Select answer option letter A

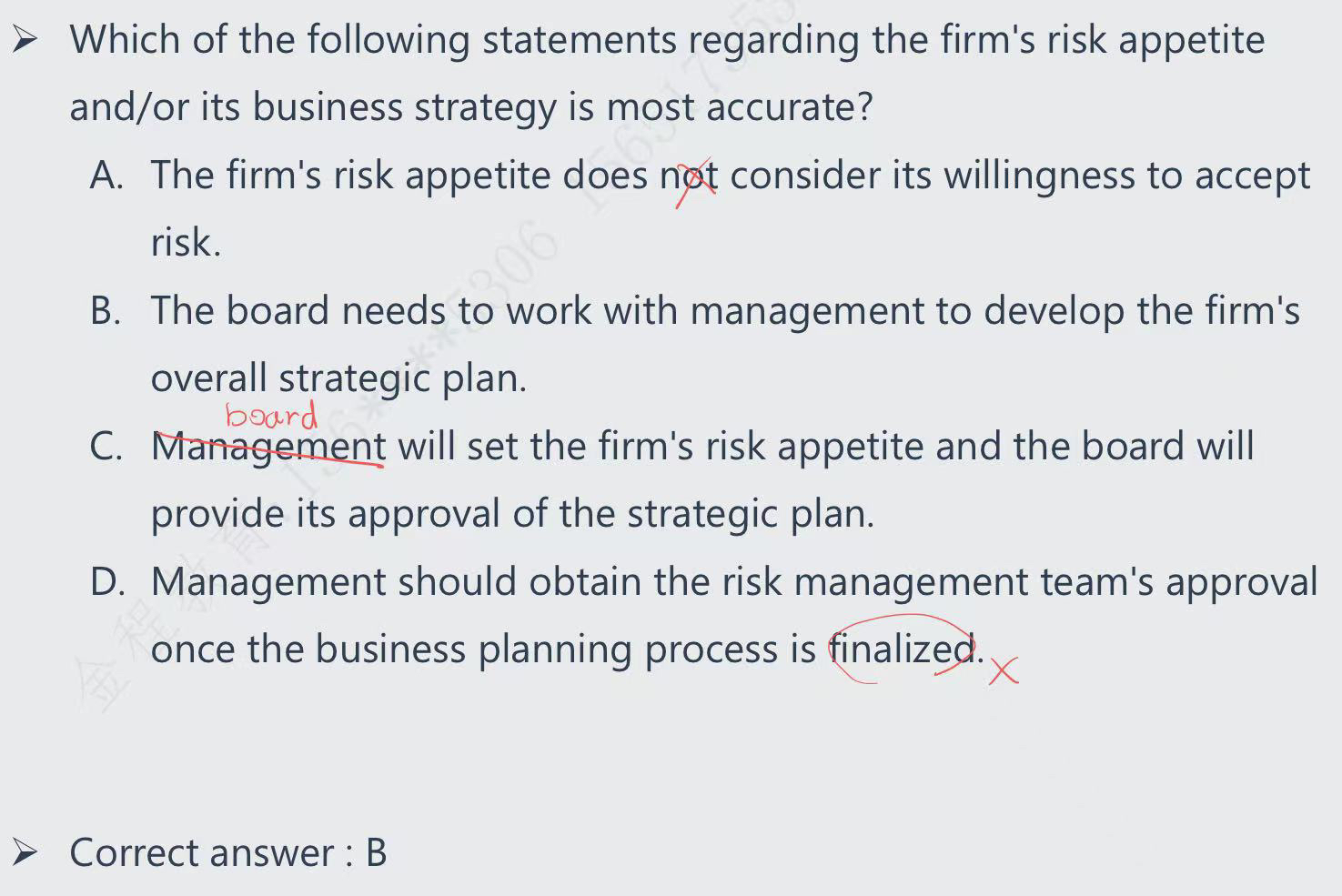(x=107, y=175)
